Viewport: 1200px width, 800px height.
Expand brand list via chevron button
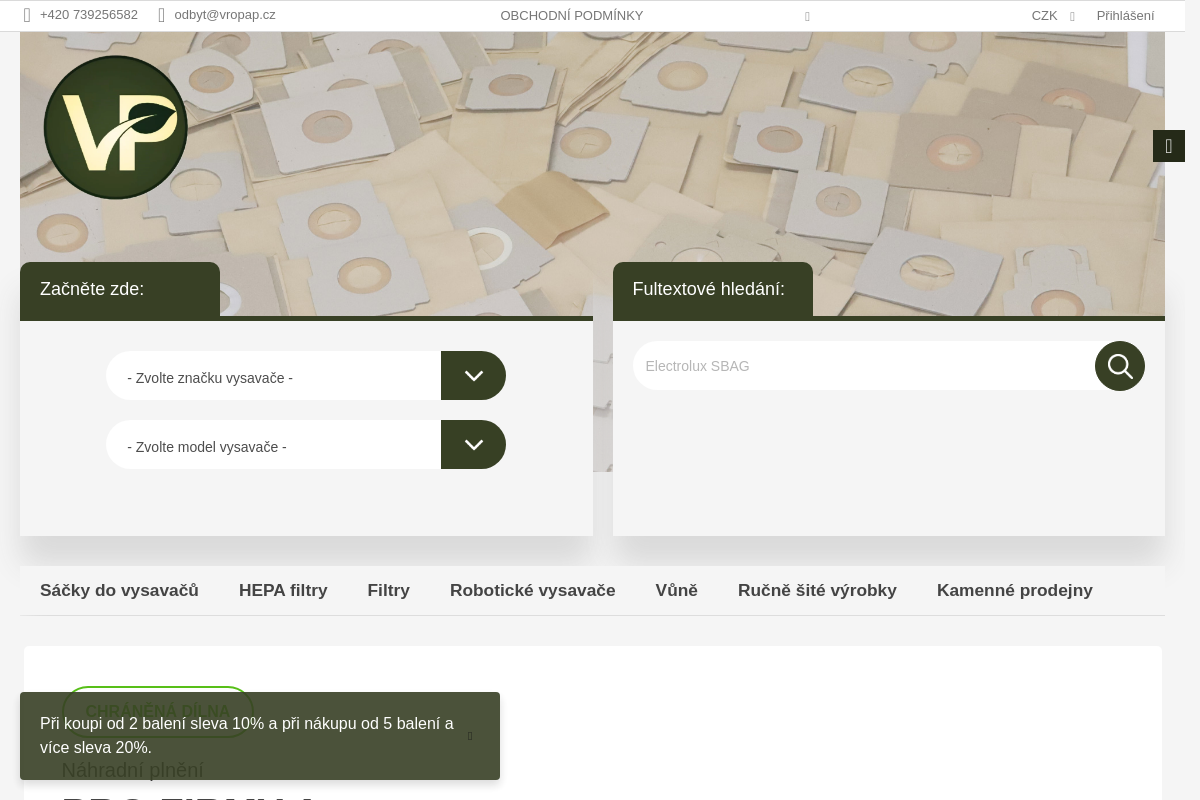click(x=473, y=376)
